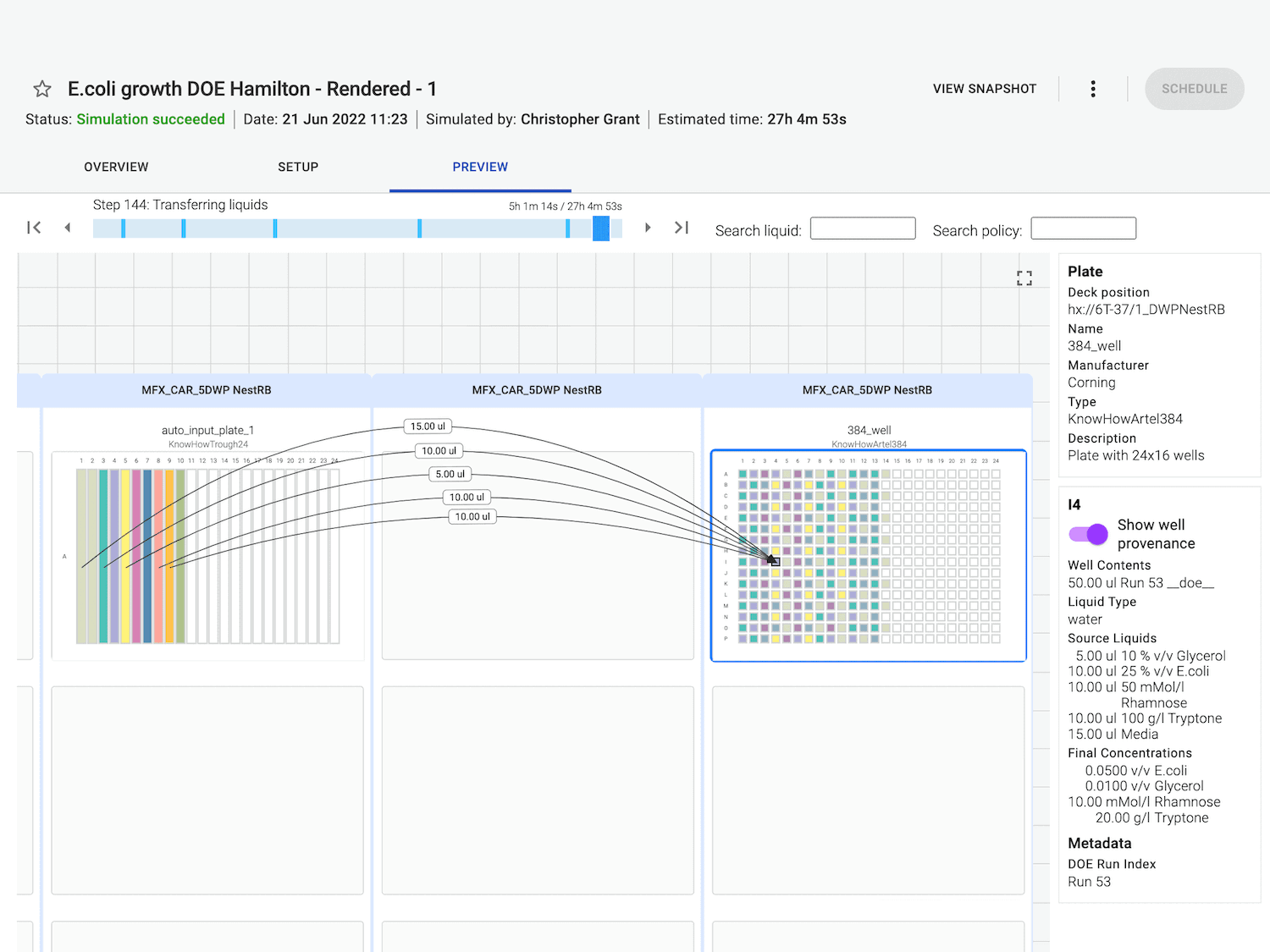
Task: Select the 15.00 ul transfer label
Action: pos(428,426)
